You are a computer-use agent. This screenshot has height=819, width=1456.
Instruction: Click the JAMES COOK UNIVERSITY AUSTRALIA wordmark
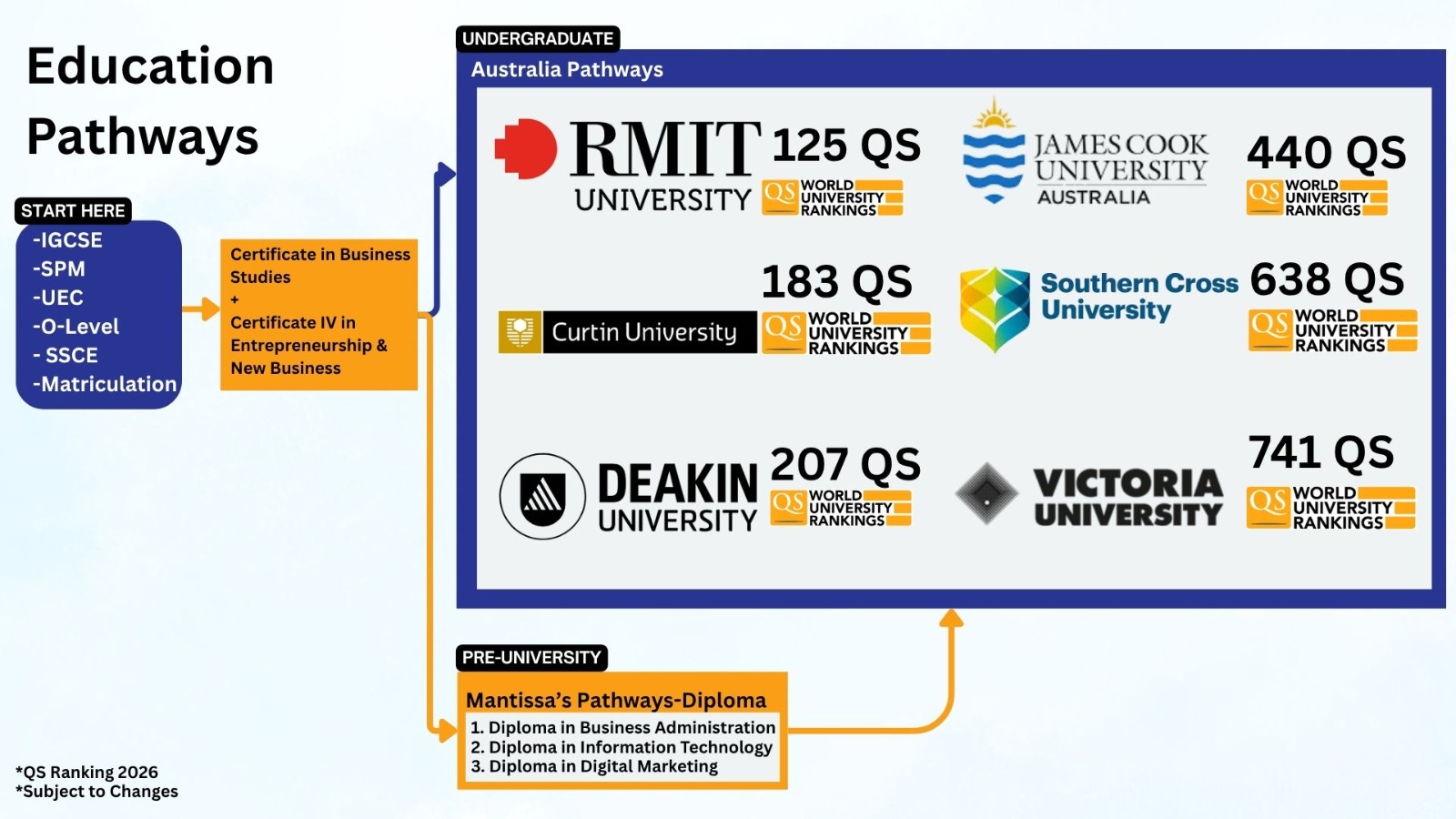pyautogui.click(x=1121, y=169)
